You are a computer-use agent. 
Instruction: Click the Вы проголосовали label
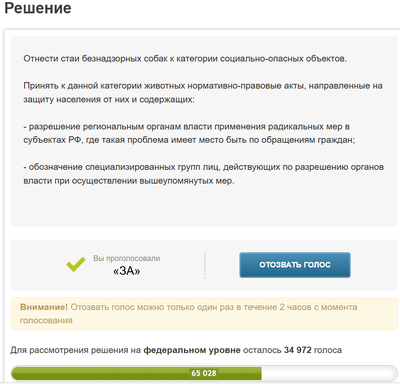126,258
